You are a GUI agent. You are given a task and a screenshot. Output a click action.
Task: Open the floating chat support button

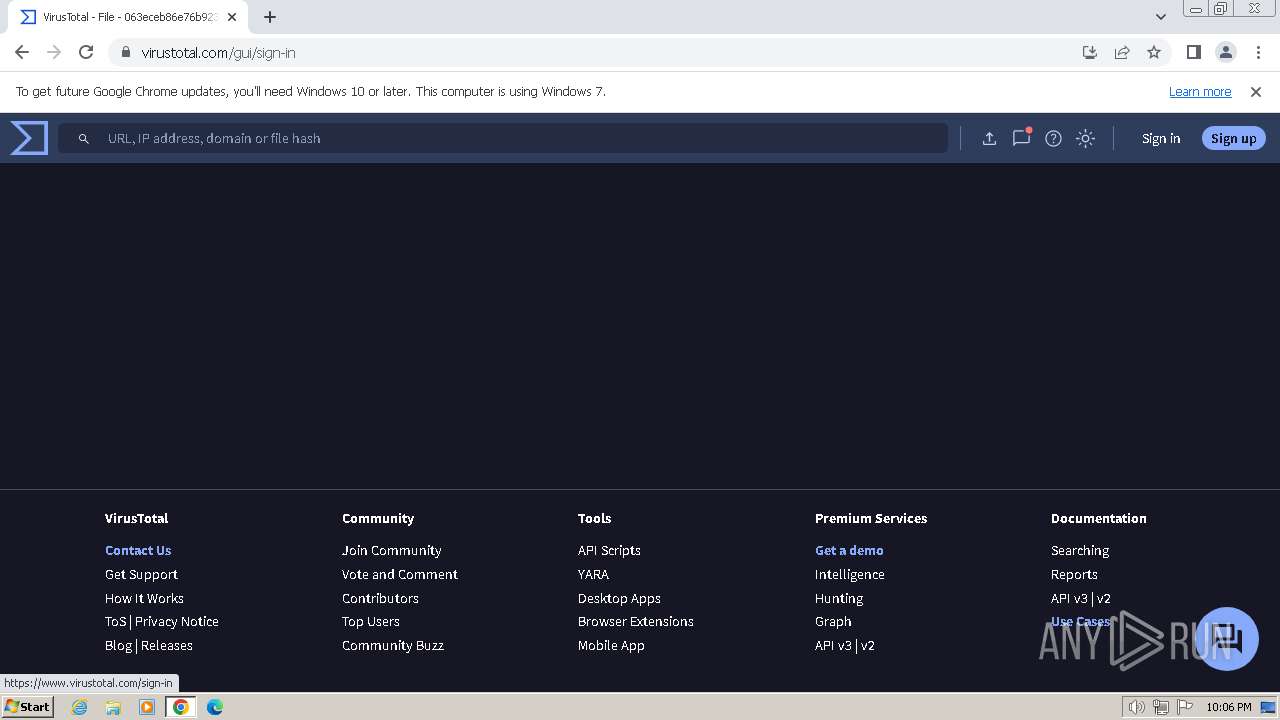(x=1226, y=638)
